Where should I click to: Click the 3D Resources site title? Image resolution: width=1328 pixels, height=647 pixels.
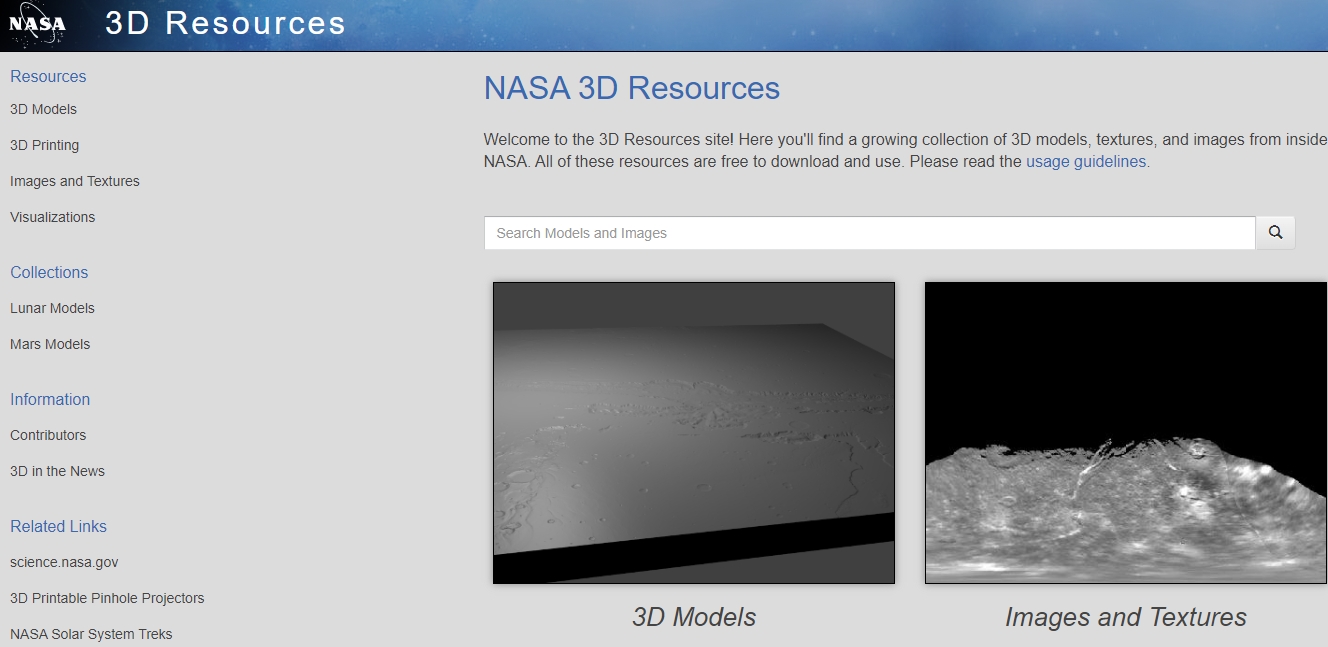click(225, 23)
